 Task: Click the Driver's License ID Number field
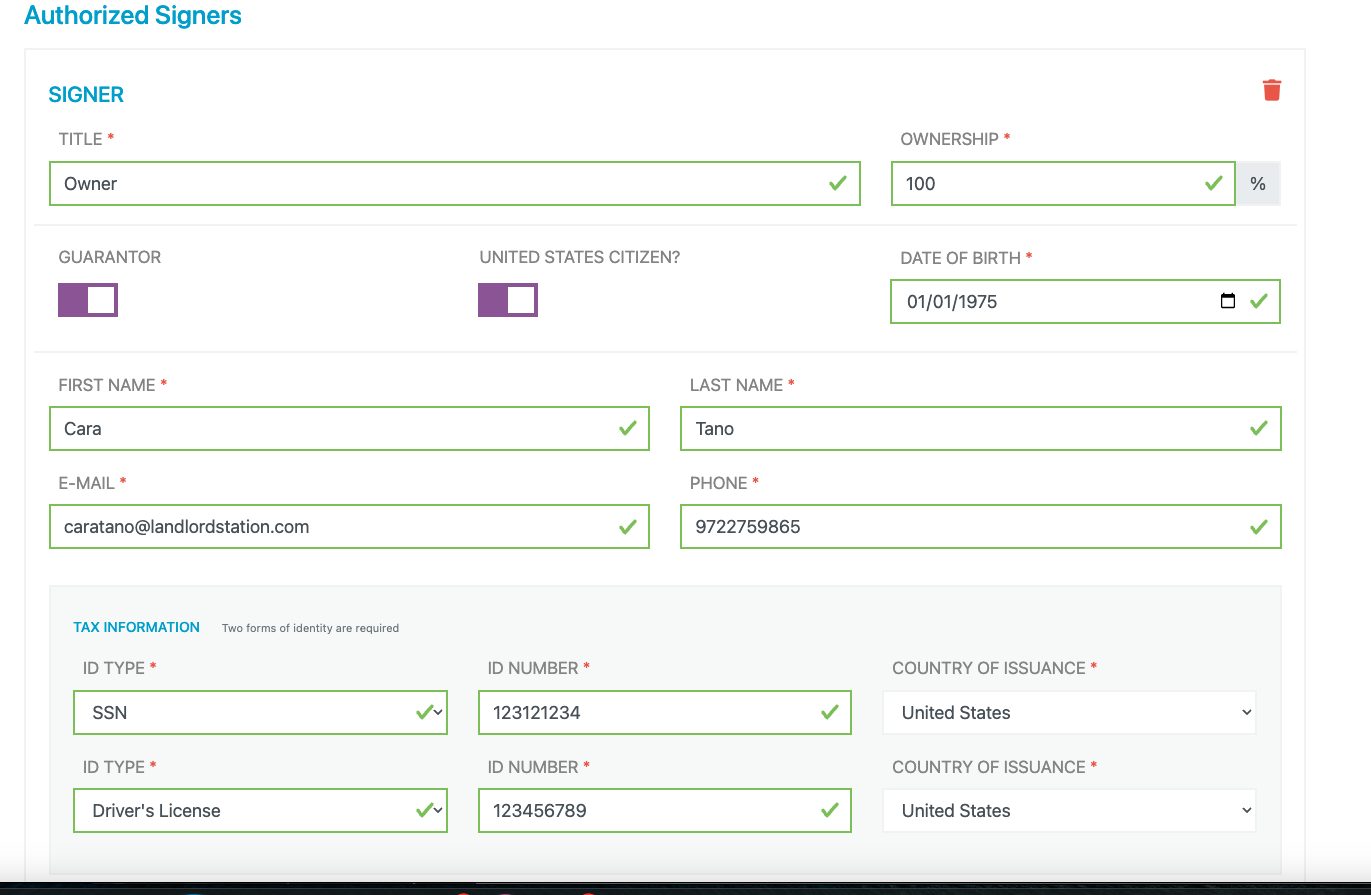[665, 810]
